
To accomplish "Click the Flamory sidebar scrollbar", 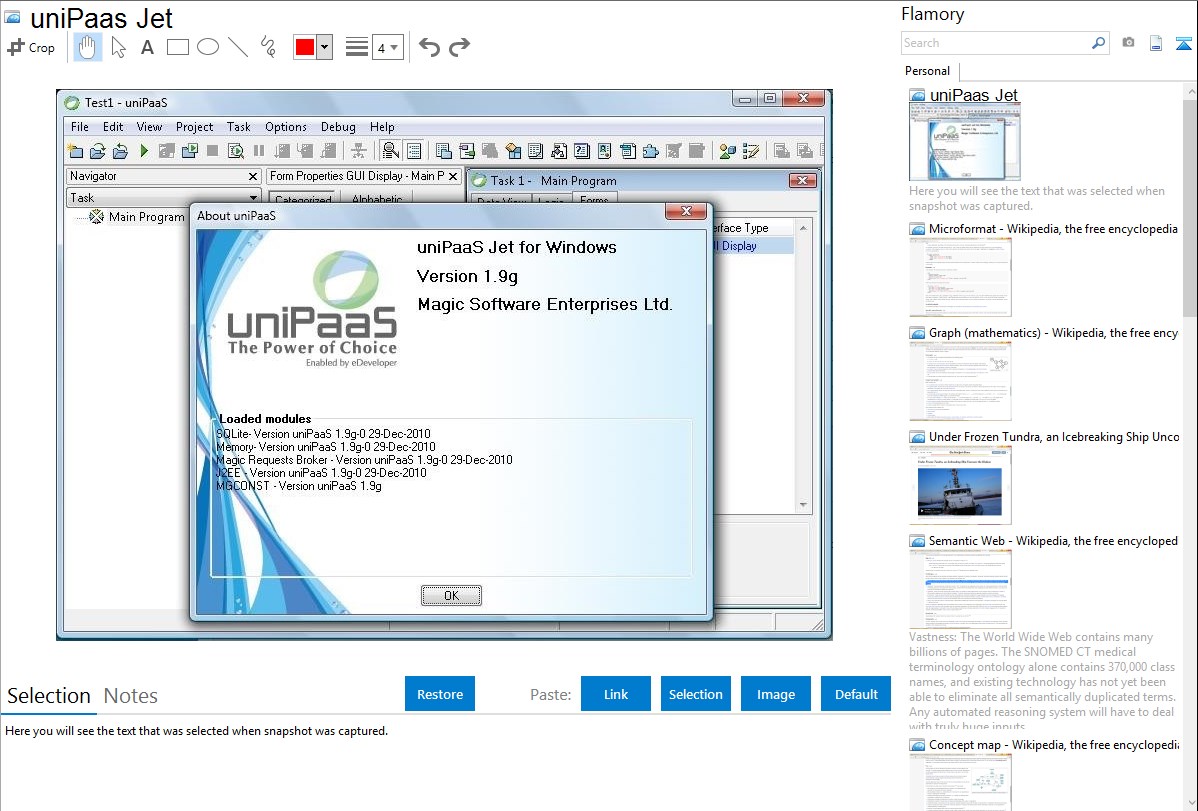I will coord(1190,206).
